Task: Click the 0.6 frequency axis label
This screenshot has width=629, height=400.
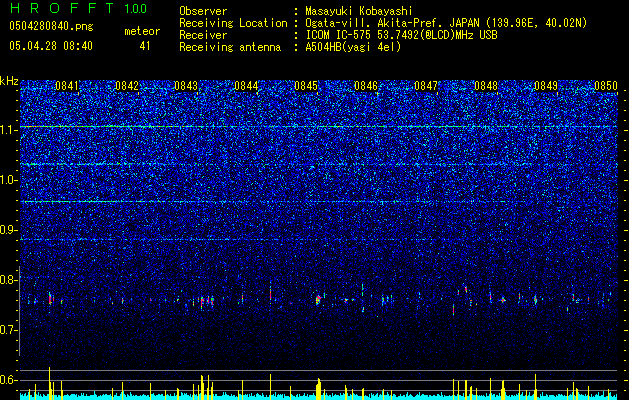Action: [9, 380]
